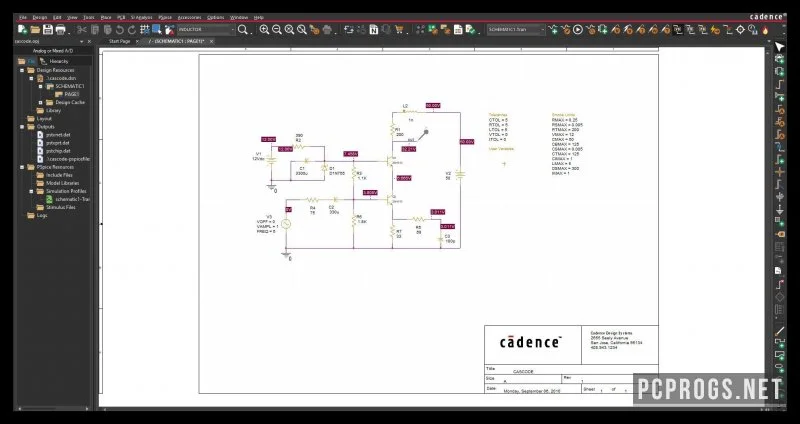Save the design with floppy disk icon

tap(47, 30)
